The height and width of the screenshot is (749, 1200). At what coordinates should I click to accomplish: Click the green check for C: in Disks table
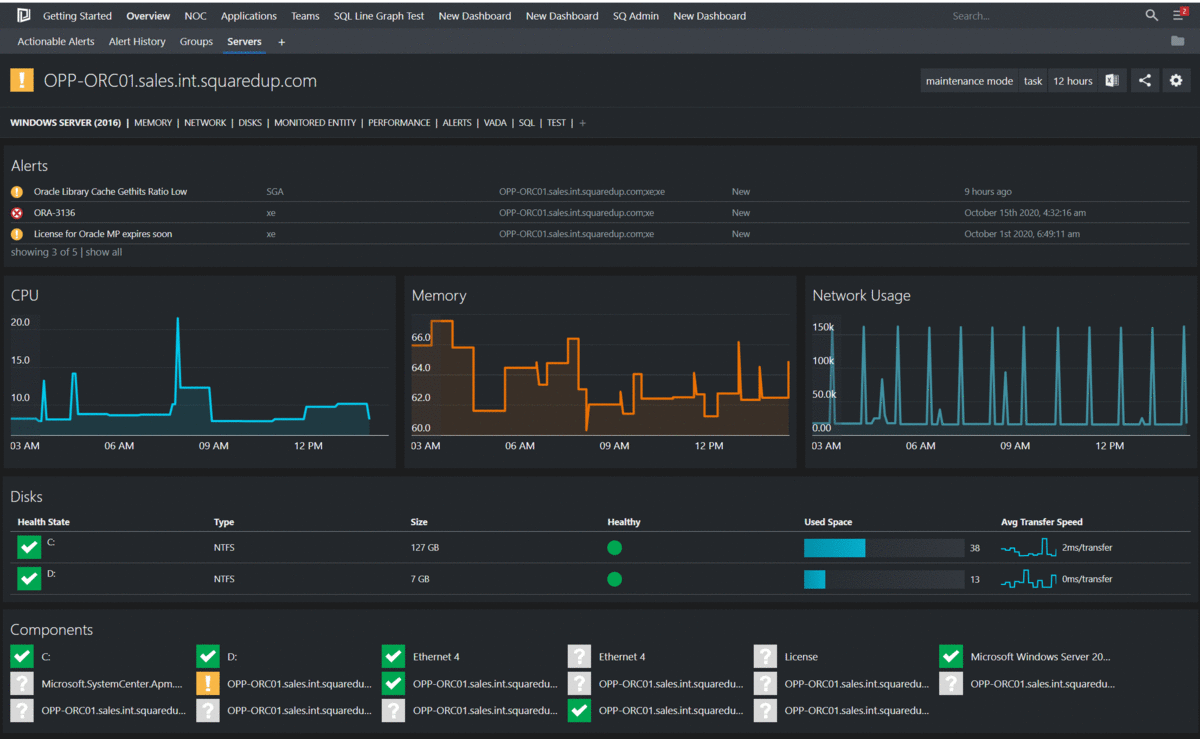coord(29,547)
